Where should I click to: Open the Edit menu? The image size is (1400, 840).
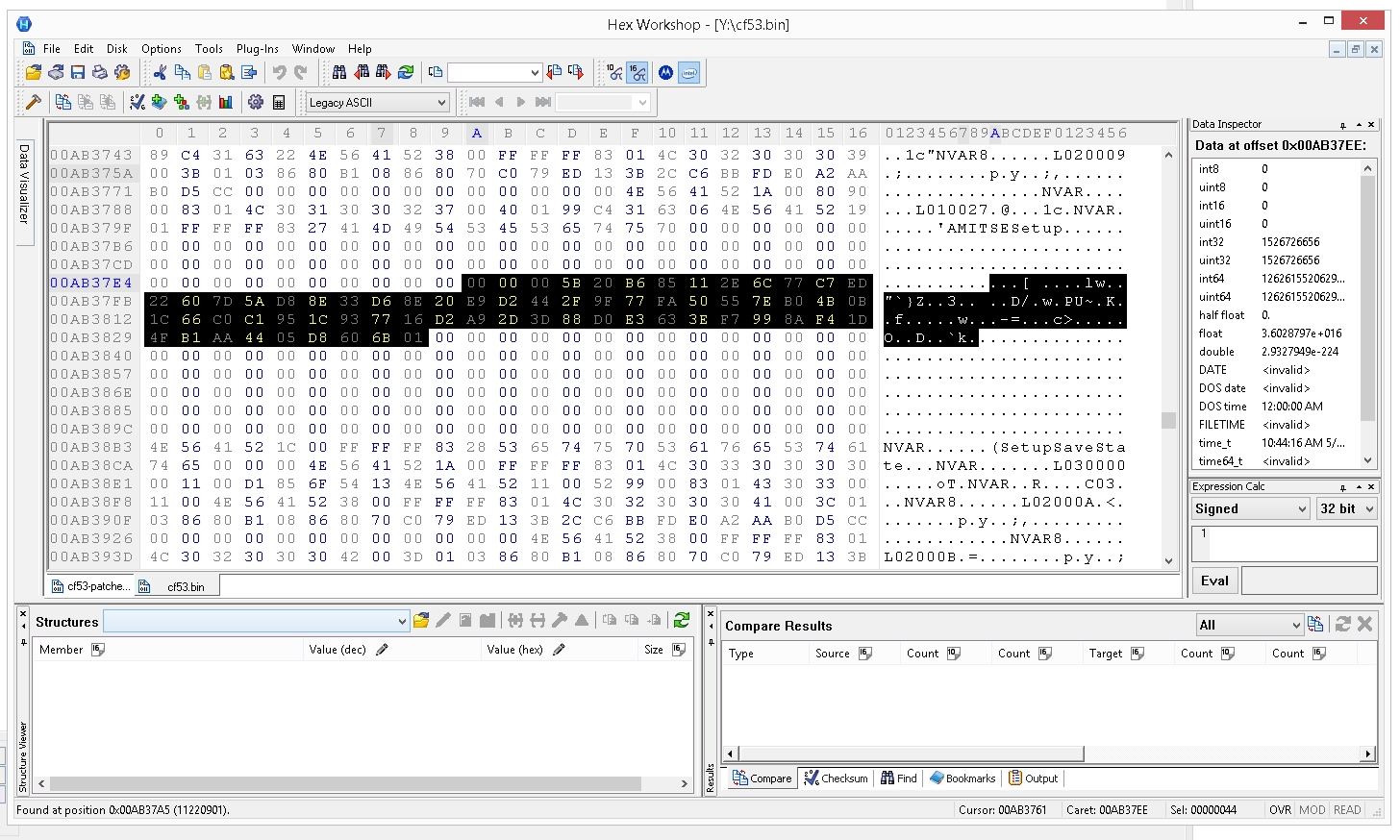click(84, 49)
